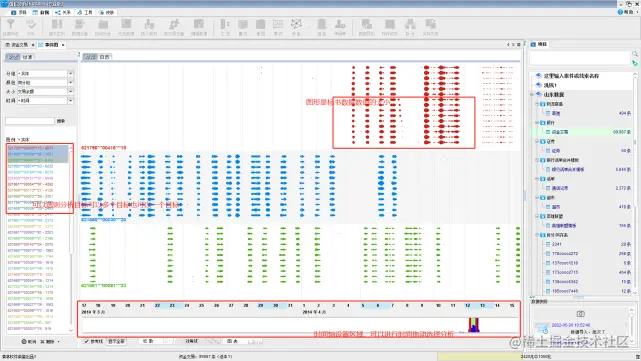641x361 pixels.
Task: Click the folder icon in the toolbar
Action: click(103, 25)
